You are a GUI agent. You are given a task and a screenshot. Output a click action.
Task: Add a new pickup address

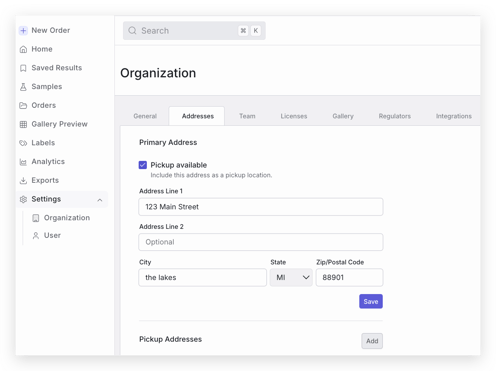pyautogui.click(x=372, y=341)
